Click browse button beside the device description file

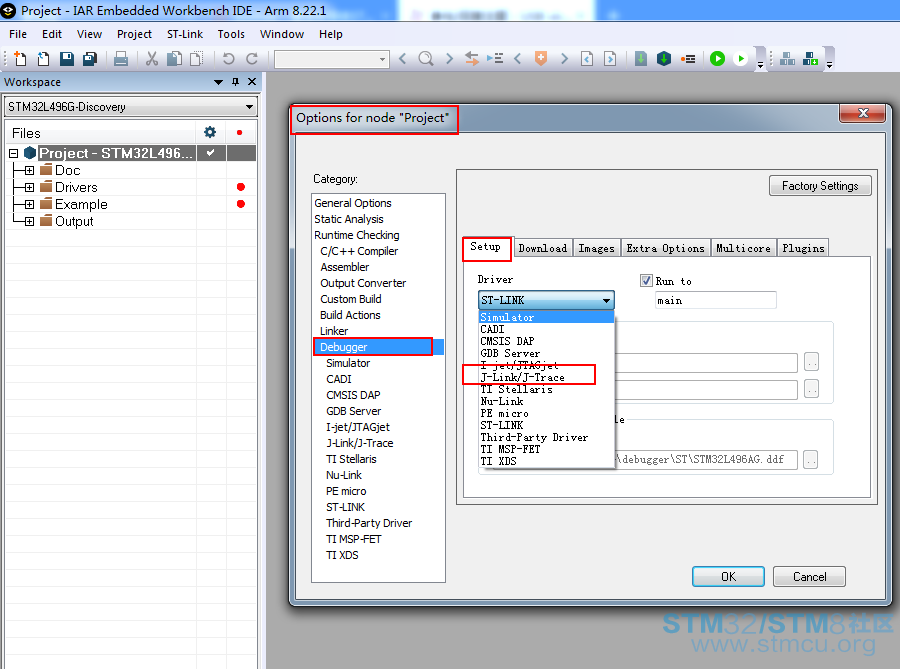810,460
